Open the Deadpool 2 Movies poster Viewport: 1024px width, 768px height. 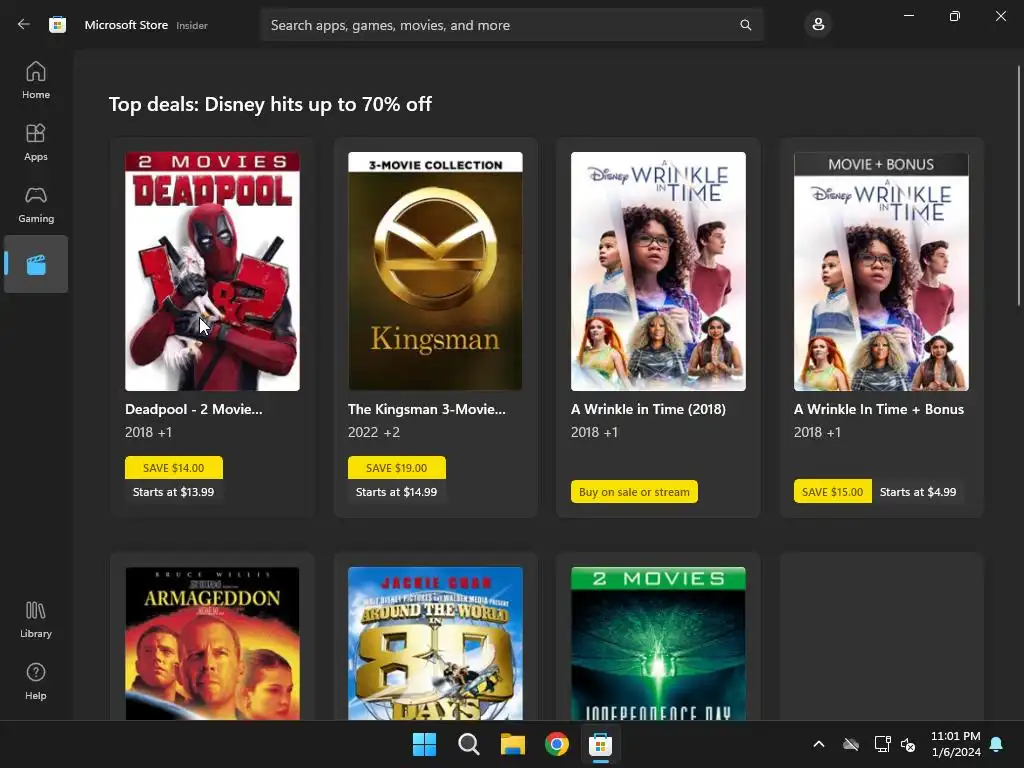(x=212, y=271)
